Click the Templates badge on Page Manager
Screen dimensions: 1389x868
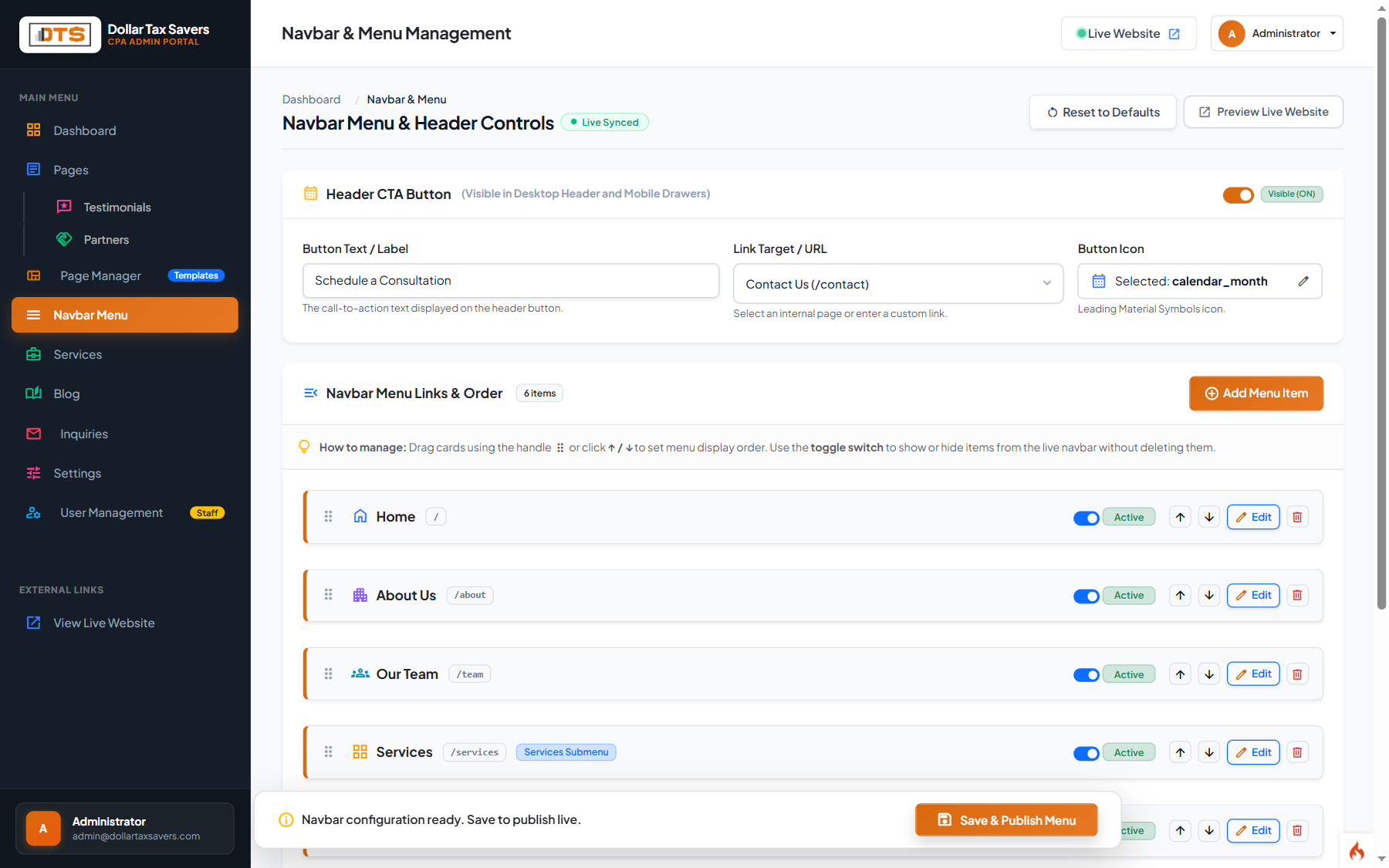(196, 275)
